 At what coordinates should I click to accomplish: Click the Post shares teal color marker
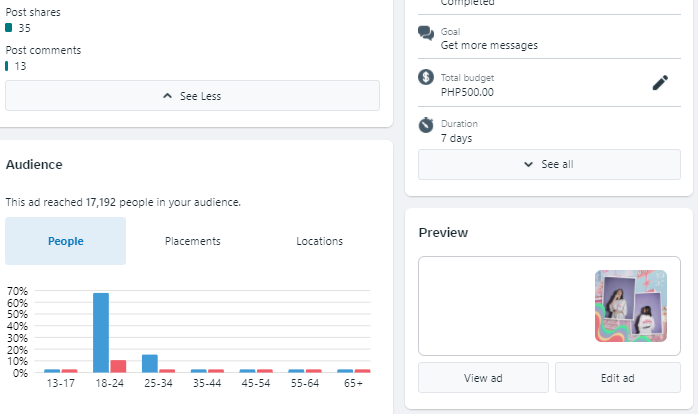[9, 28]
